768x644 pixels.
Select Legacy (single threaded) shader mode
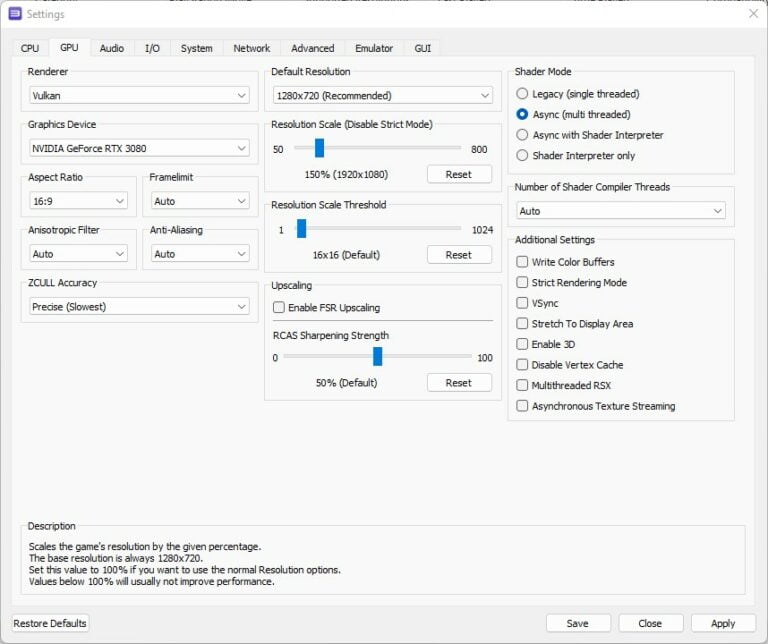(x=522, y=94)
